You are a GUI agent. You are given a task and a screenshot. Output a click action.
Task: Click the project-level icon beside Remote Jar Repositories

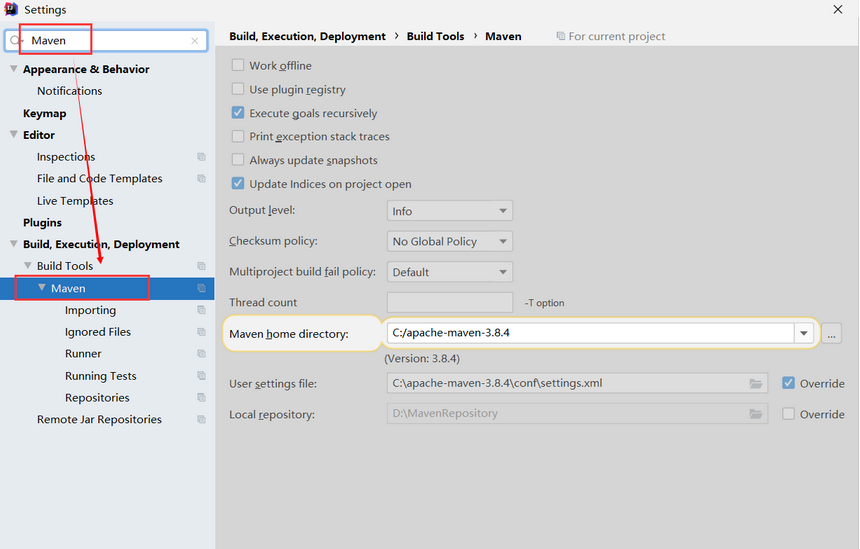point(201,420)
